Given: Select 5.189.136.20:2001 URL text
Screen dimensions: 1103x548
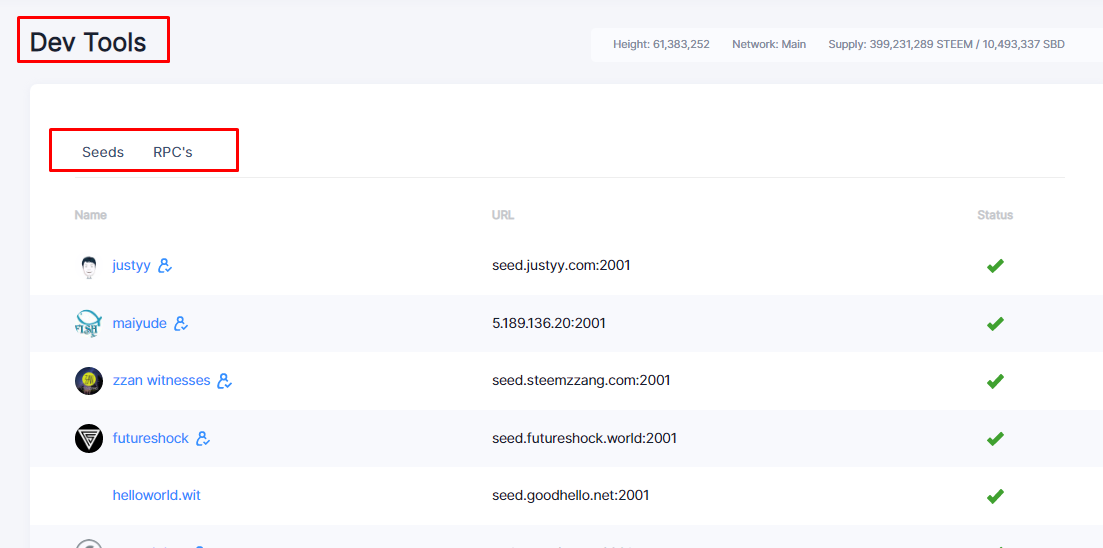Looking at the screenshot, I should point(549,324).
